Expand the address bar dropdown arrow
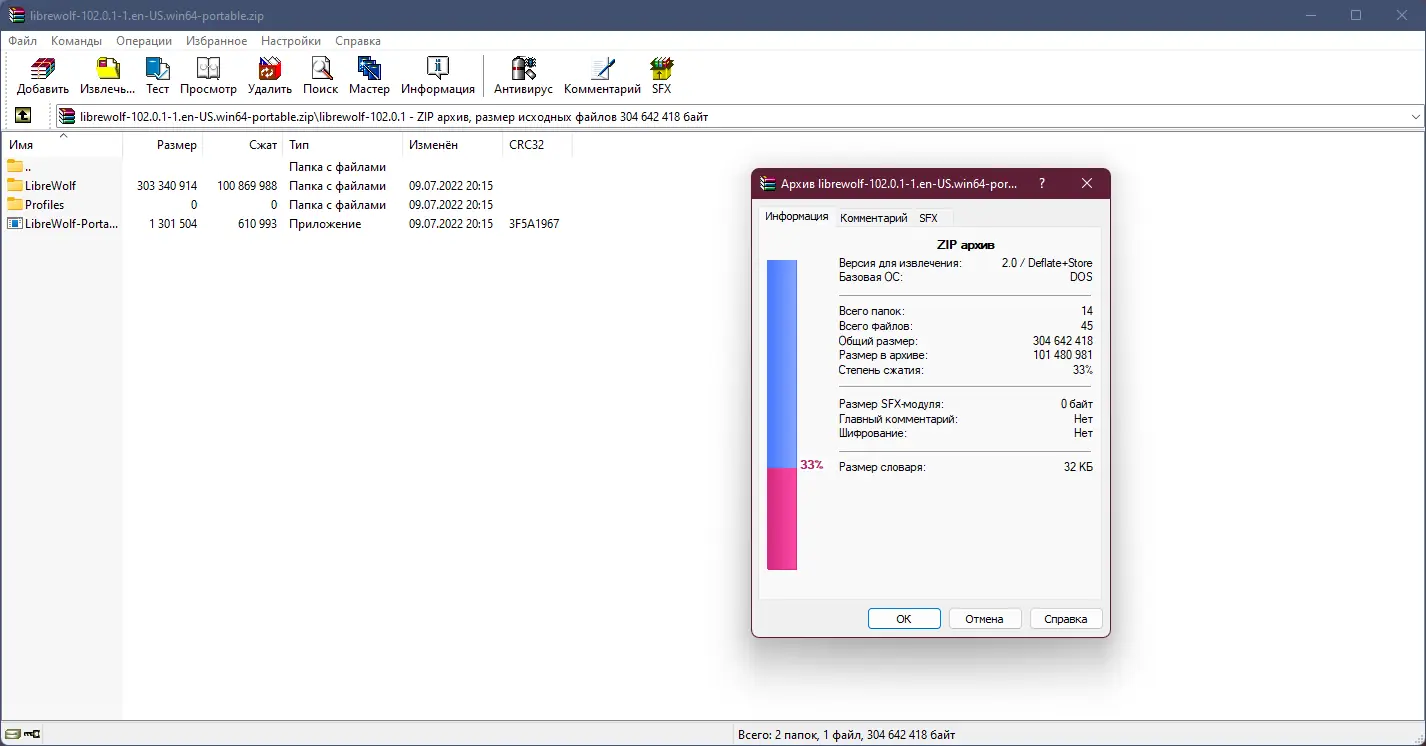The width and height of the screenshot is (1426, 746). pos(1416,117)
